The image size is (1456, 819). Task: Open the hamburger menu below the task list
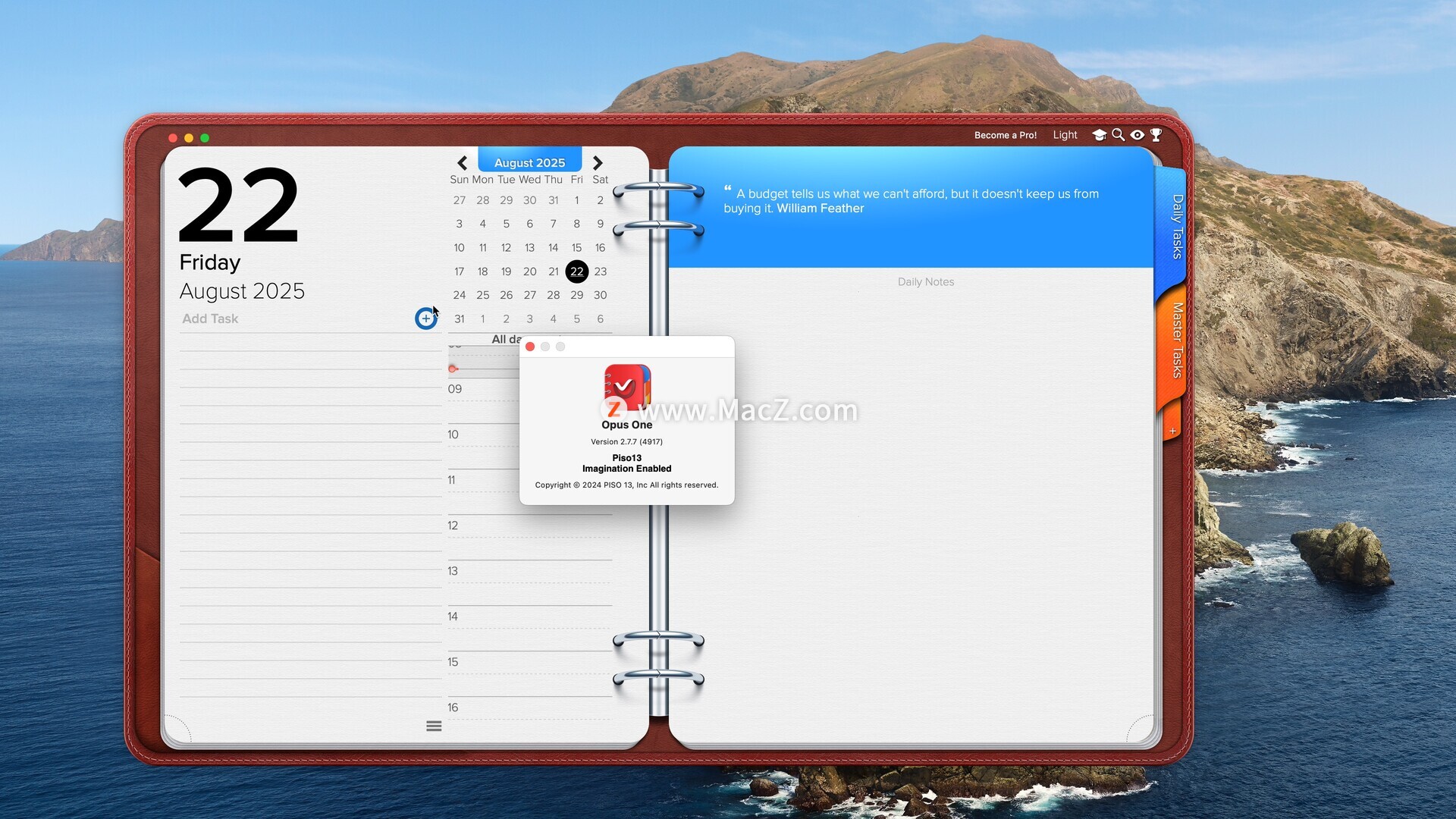point(434,726)
